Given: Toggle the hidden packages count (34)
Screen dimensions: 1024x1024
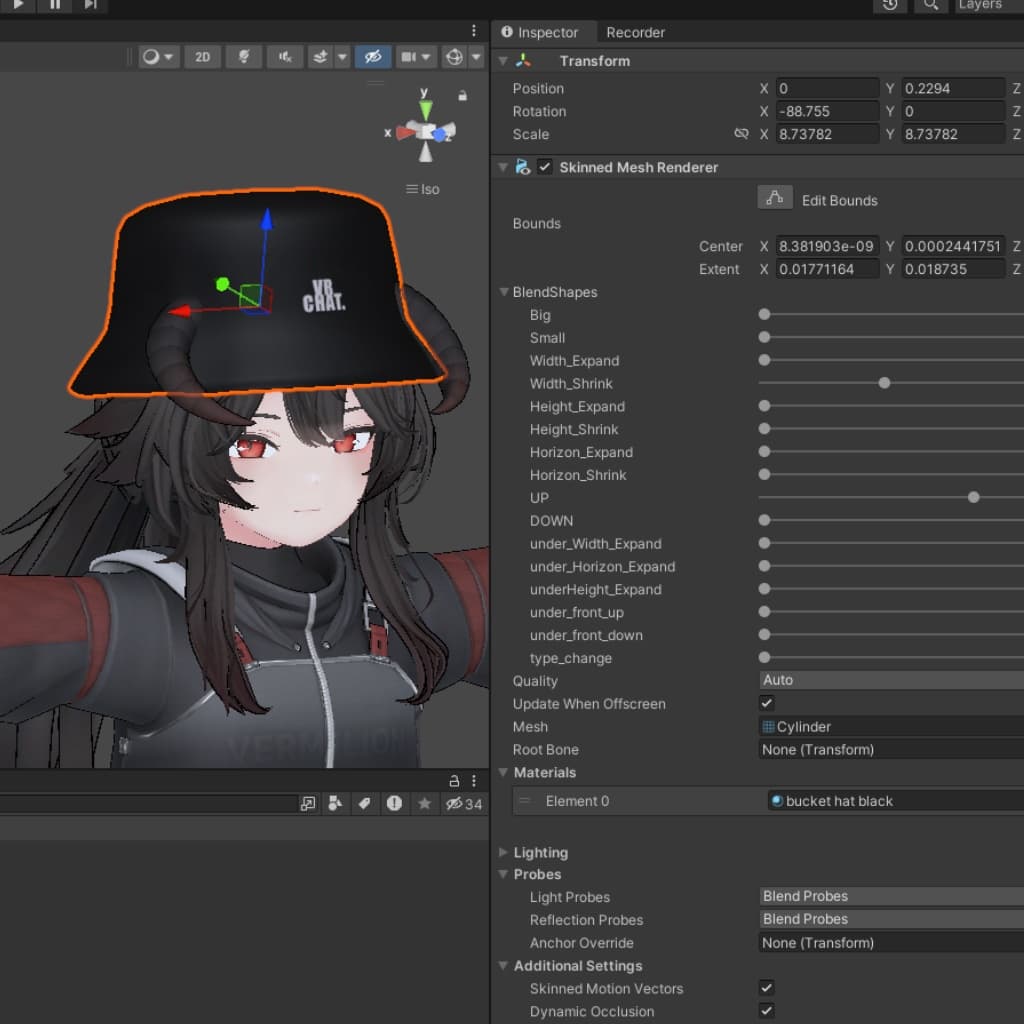Looking at the screenshot, I should [464, 804].
